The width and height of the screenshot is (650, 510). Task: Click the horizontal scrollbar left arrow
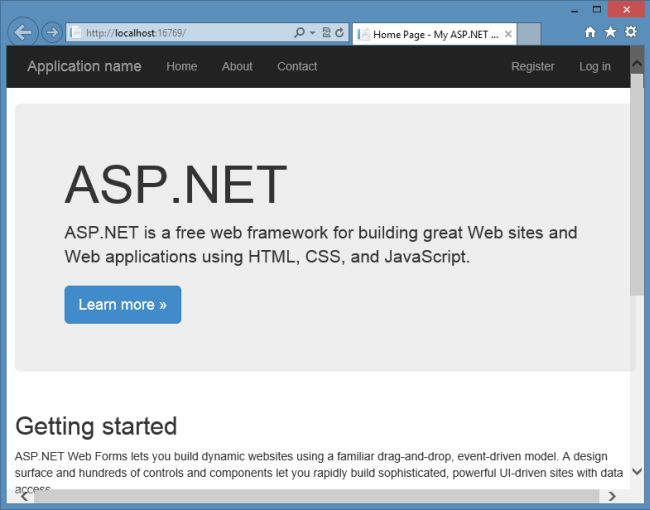click(24, 496)
